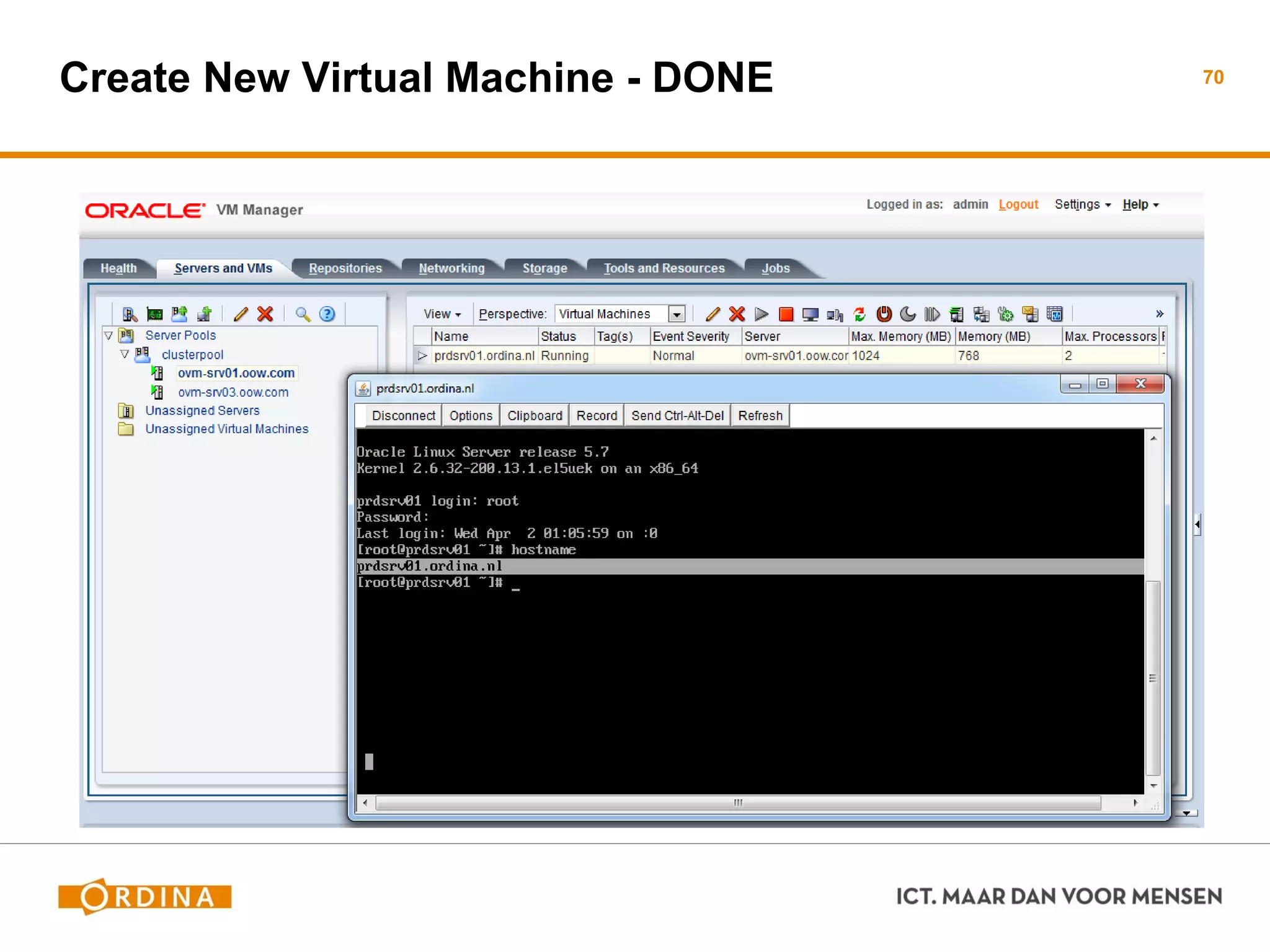
Task: Click the console Refresh button
Action: coord(760,415)
